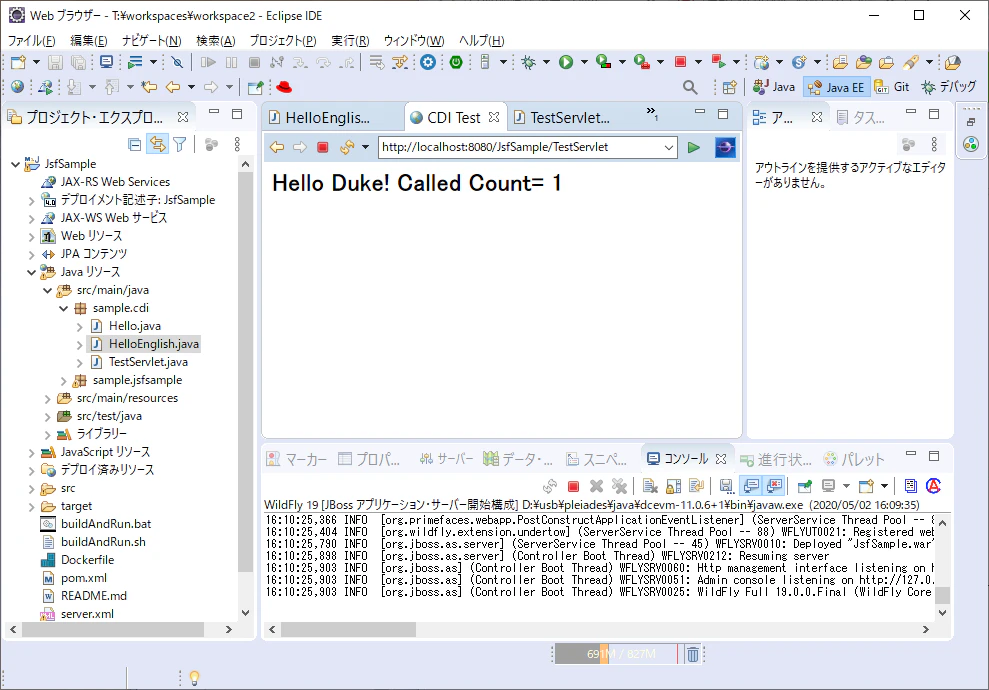Screen dimensions: 989x690
Task: Click the globe Open Web Browser toolbar icon
Action: pyautogui.click(x=17, y=87)
